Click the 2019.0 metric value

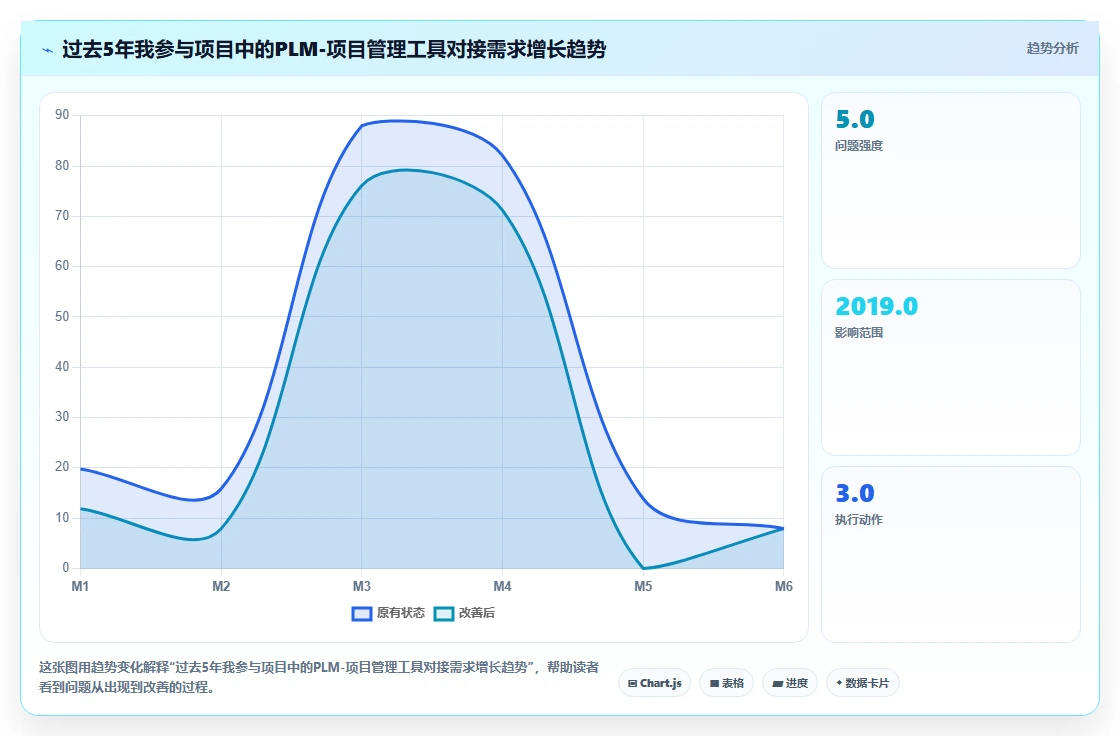click(876, 307)
